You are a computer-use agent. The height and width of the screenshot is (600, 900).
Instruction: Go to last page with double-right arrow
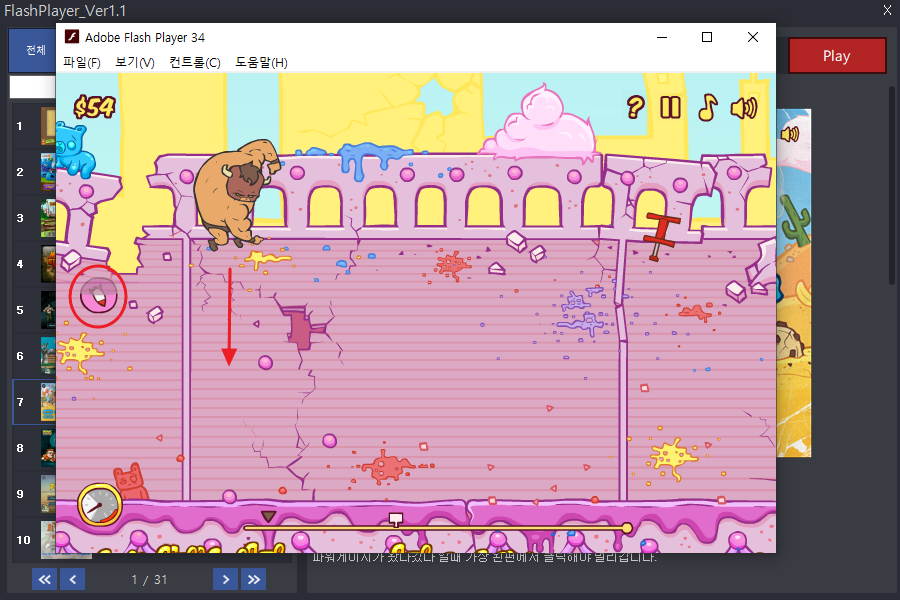(254, 579)
